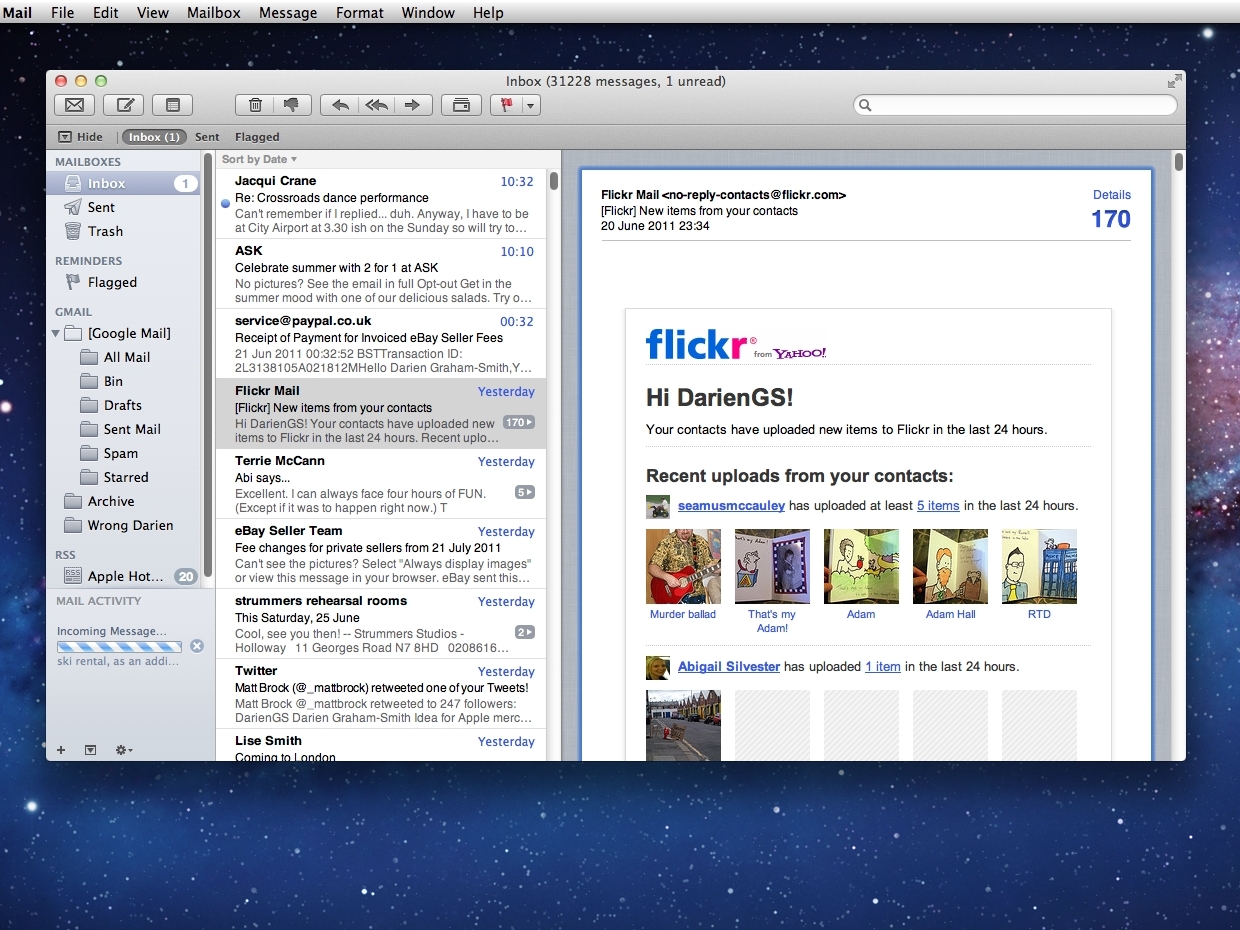1240x930 pixels.
Task: Open a new note with the note icon
Action: click(x=173, y=105)
